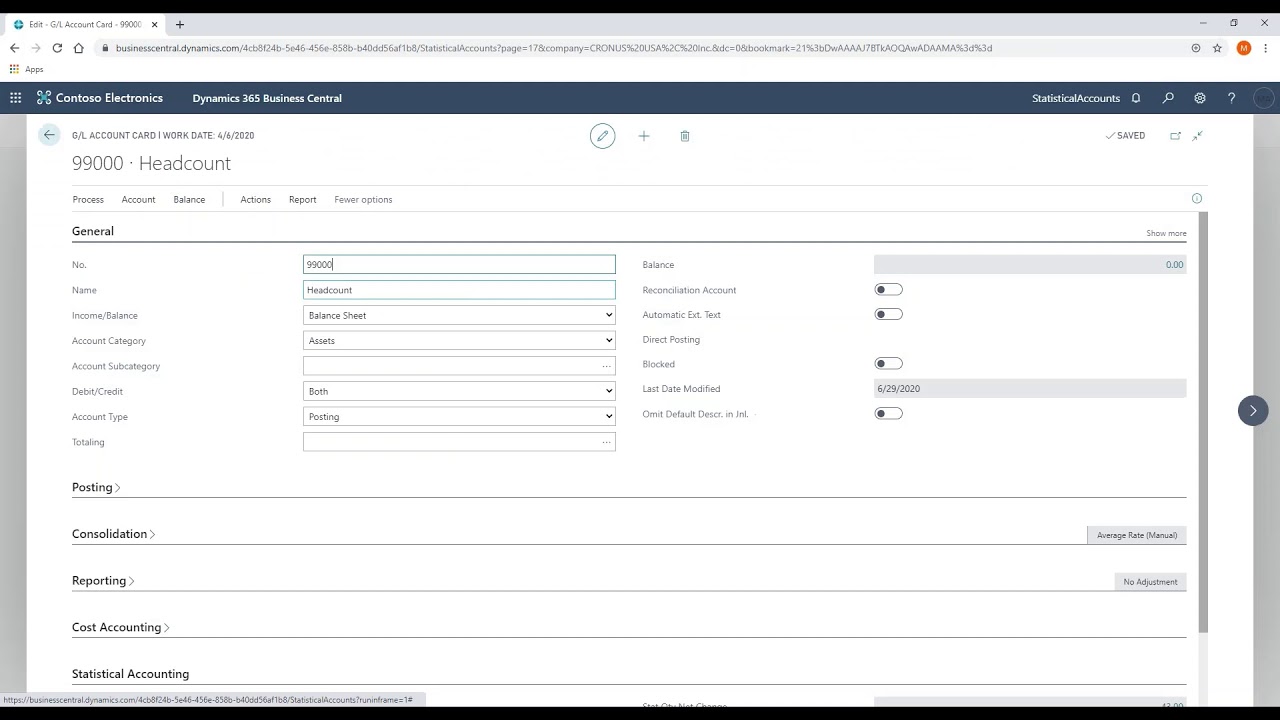The height and width of the screenshot is (720, 1280).
Task: Click the plus icon to create new account
Action: pos(644,136)
